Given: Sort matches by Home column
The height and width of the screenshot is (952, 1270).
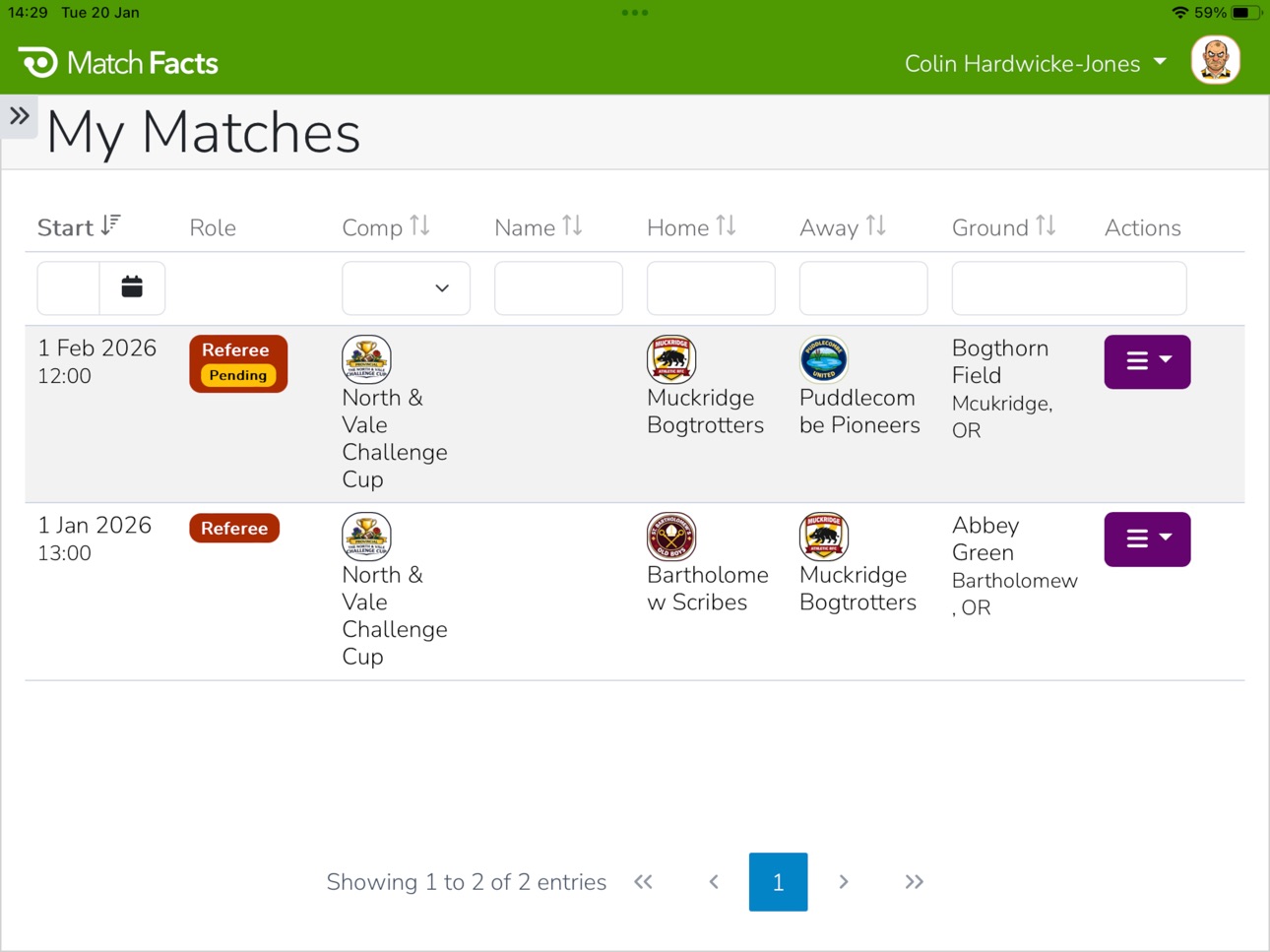Looking at the screenshot, I should tap(691, 227).
